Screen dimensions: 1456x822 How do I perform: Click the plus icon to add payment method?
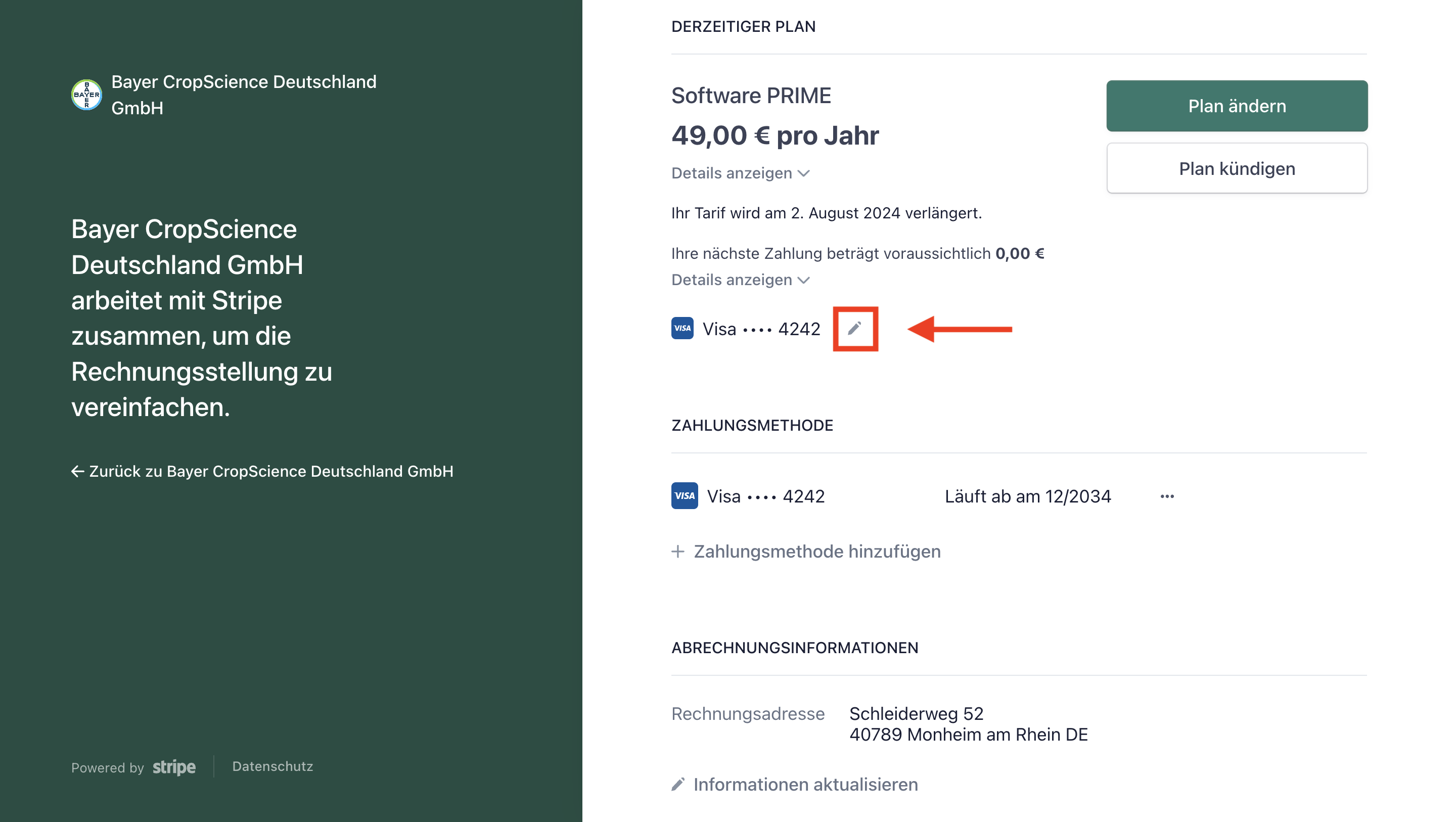pos(677,551)
